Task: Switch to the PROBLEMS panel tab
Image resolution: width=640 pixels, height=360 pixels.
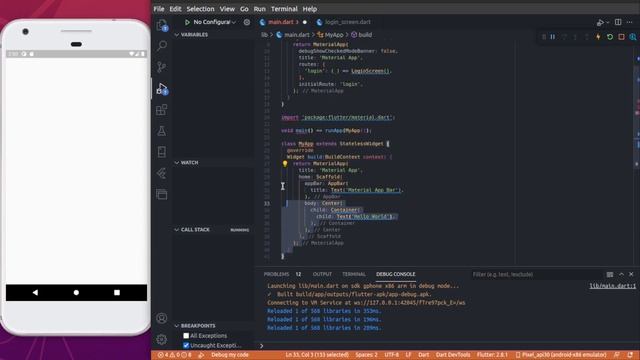Action: [276, 274]
